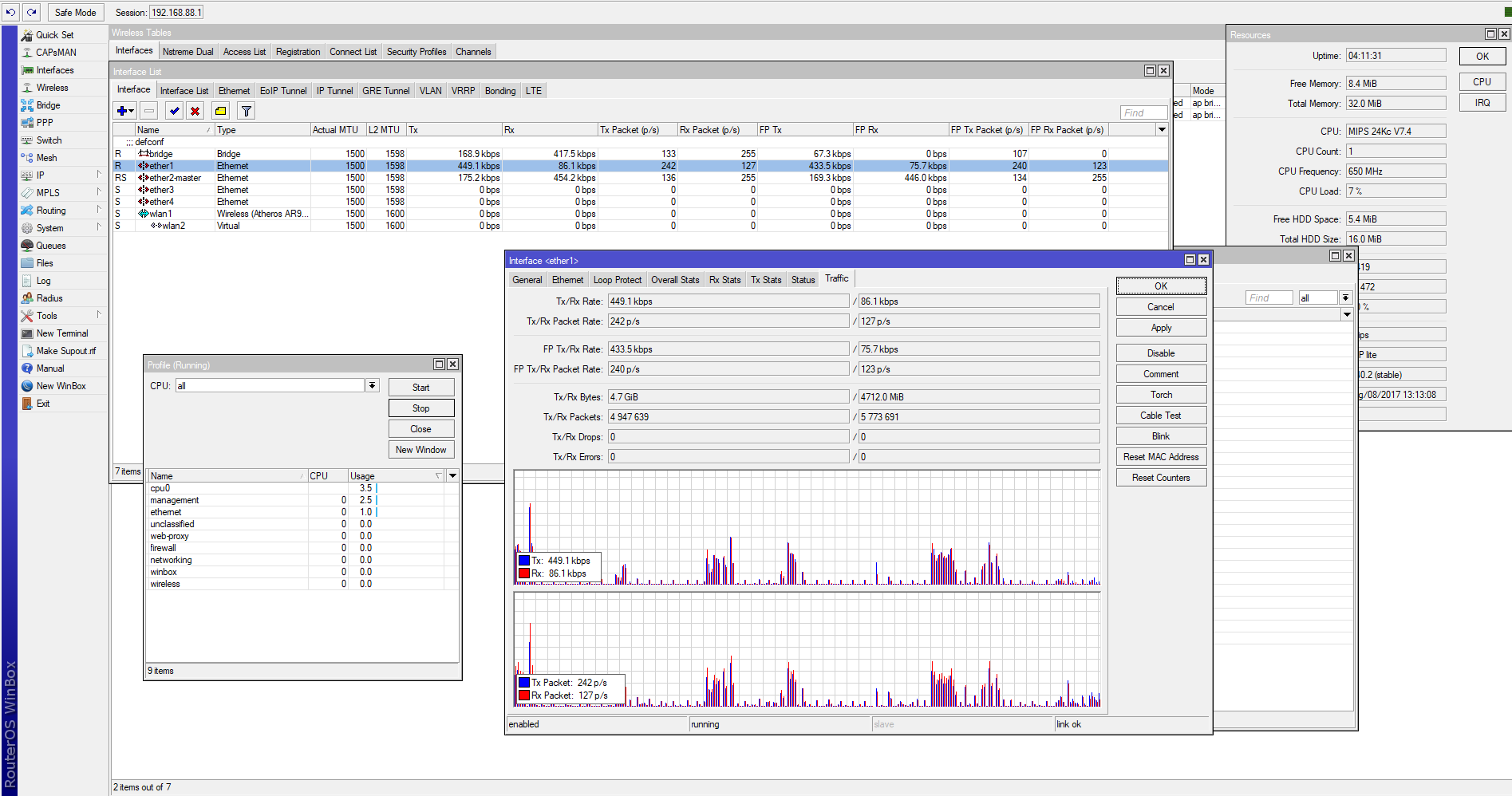Click the IRQ button in Resources
The width and height of the screenshot is (1512, 796).
click(x=1482, y=103)
